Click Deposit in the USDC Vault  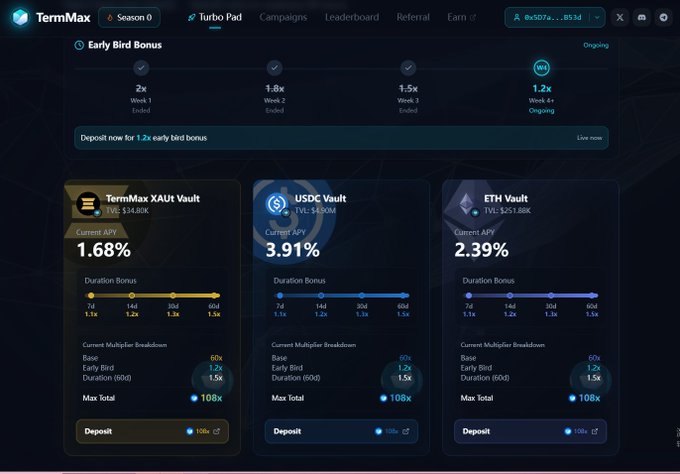coord(341,432)
